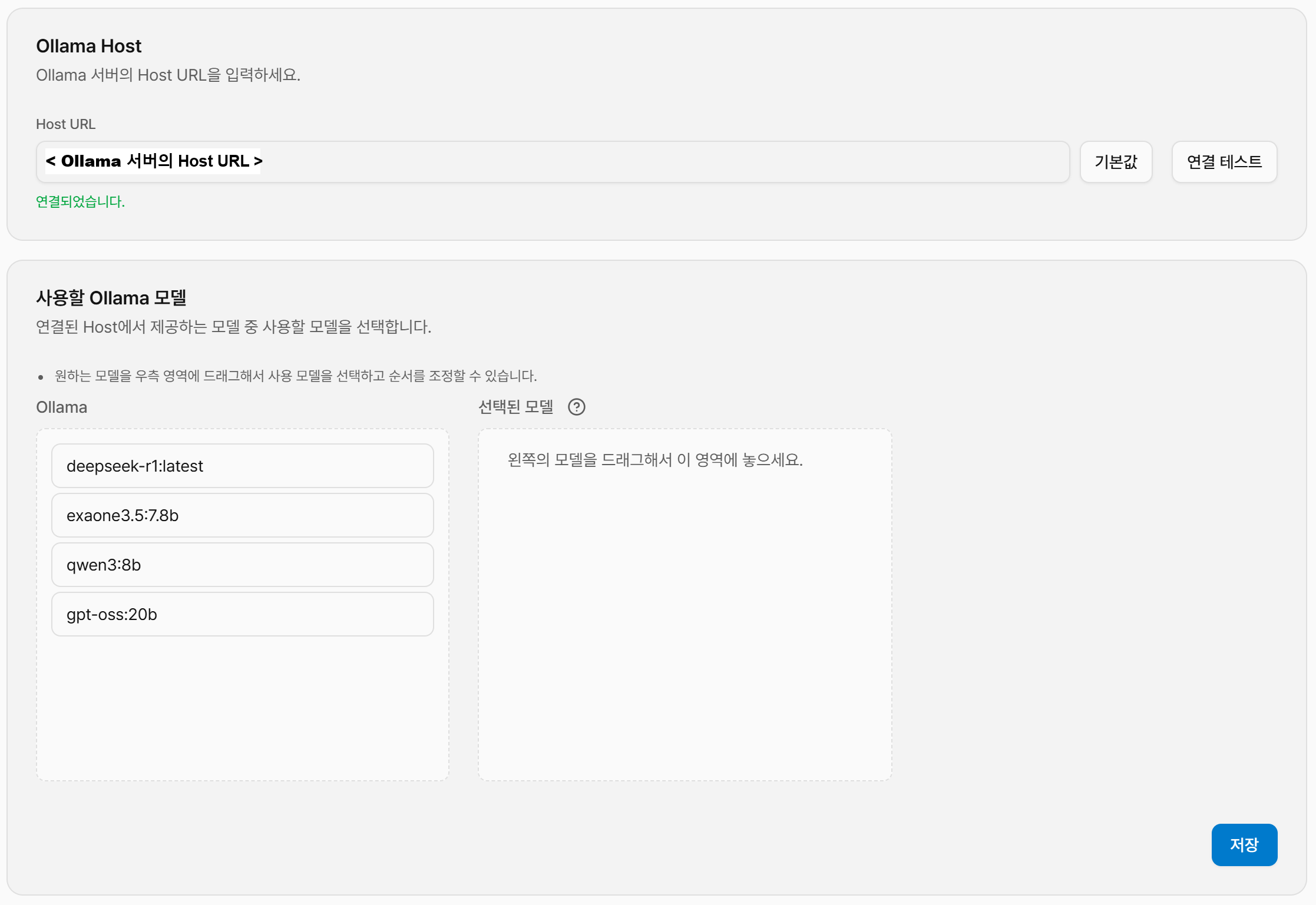Click the drag instruction bullet text
Image resolution: width=1316 pixels, height=905 pixels.
pos(296,376)
